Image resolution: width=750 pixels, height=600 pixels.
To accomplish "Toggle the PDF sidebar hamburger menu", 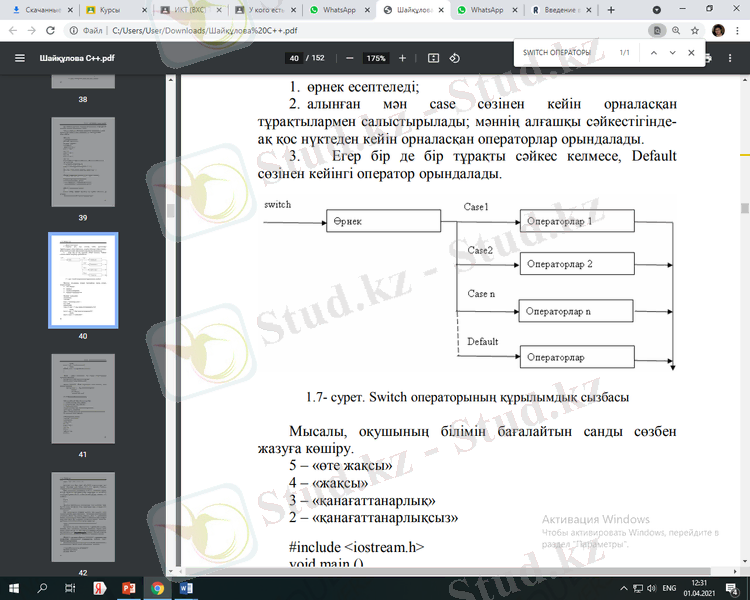I will pyautogui.click(x=20, y=58).
